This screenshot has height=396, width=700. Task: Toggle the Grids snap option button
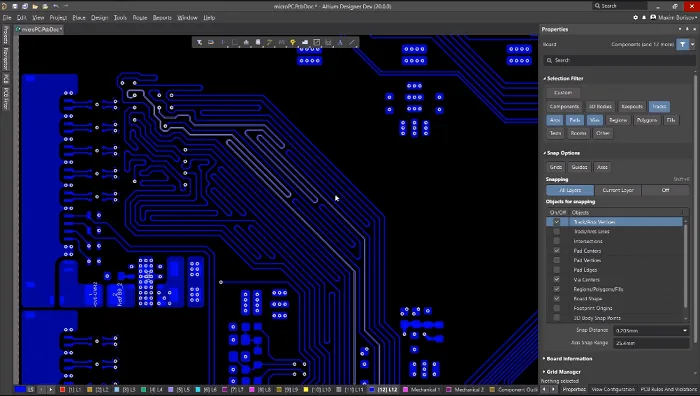(x=556, y=167)
